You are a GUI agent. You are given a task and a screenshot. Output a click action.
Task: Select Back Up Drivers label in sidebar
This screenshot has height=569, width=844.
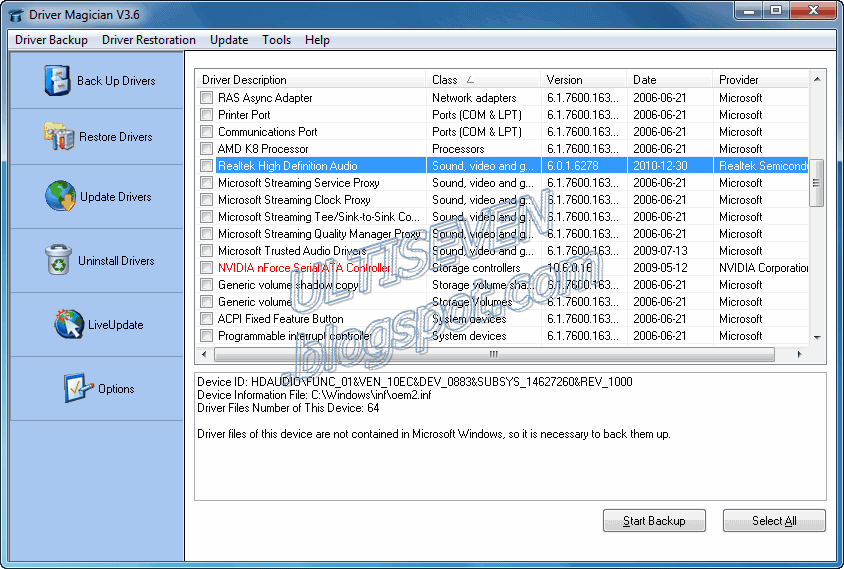click(116, 81)
